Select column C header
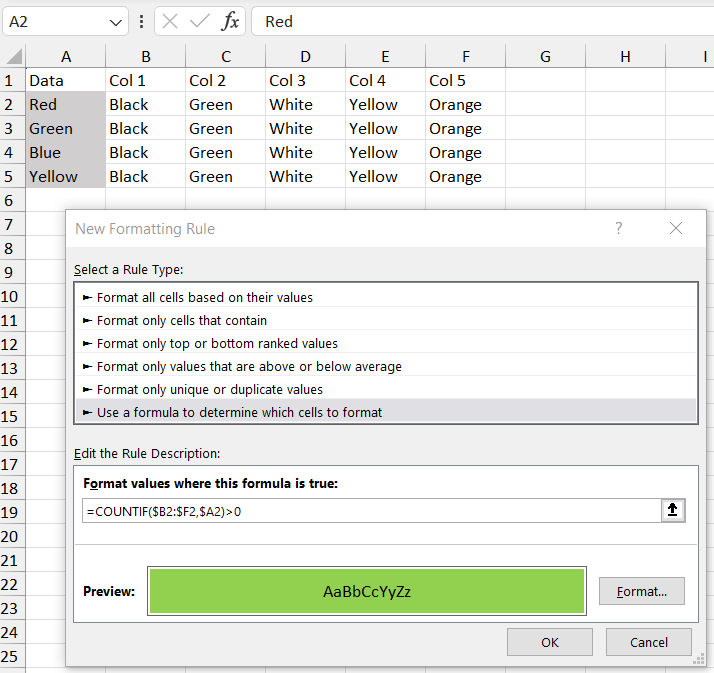The width and height of the screenshot is (714, 673). click(x=226, y=56)
